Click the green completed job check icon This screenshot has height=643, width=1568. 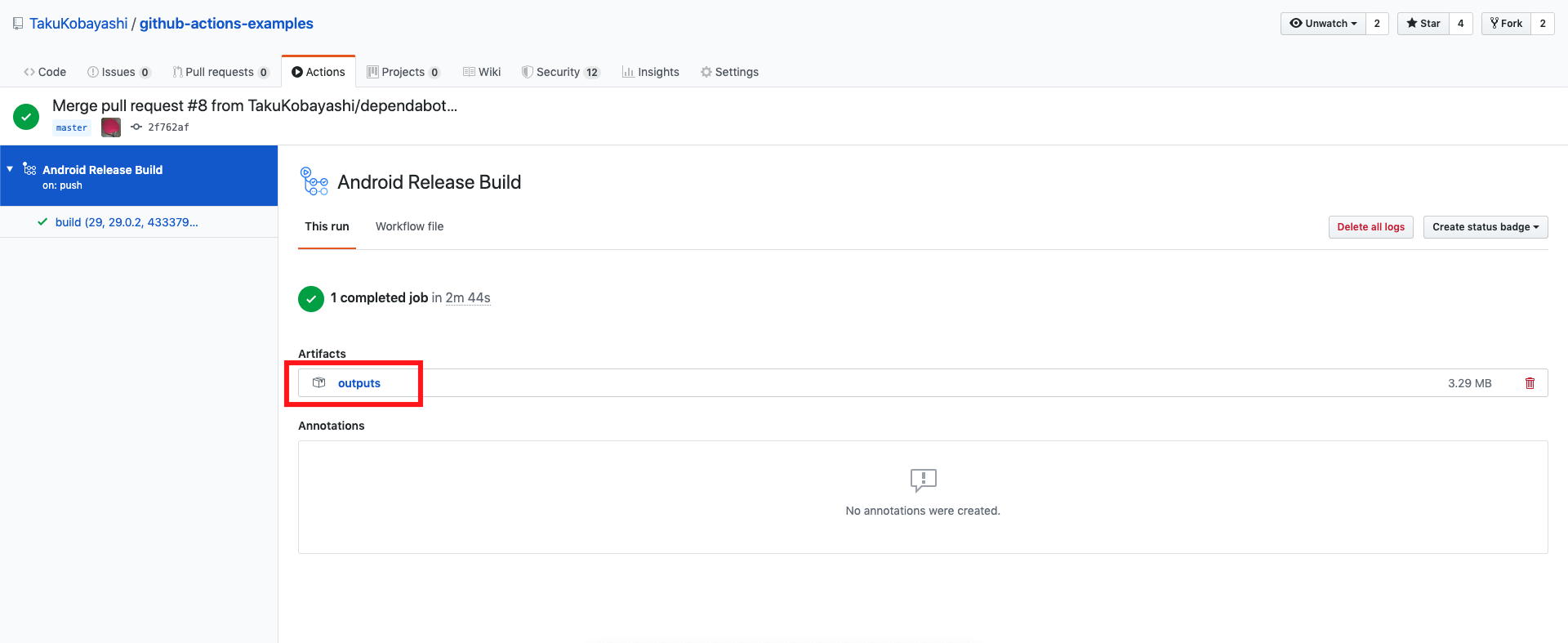click(311, 299)
